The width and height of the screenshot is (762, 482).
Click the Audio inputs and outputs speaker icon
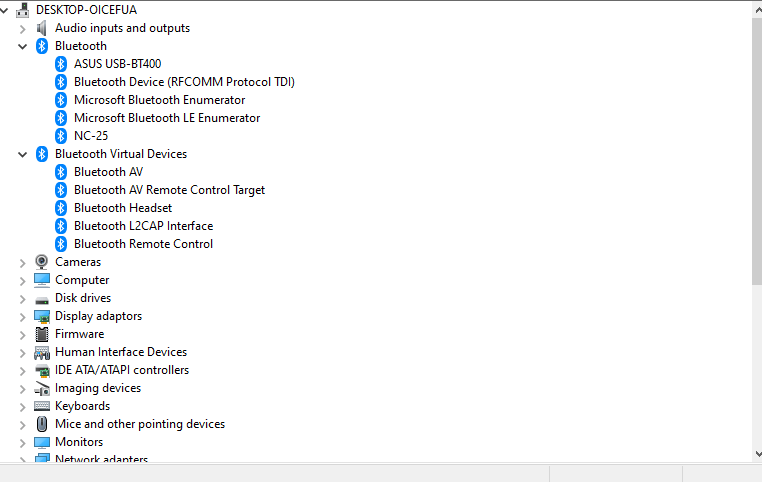(x=42, y=28)
